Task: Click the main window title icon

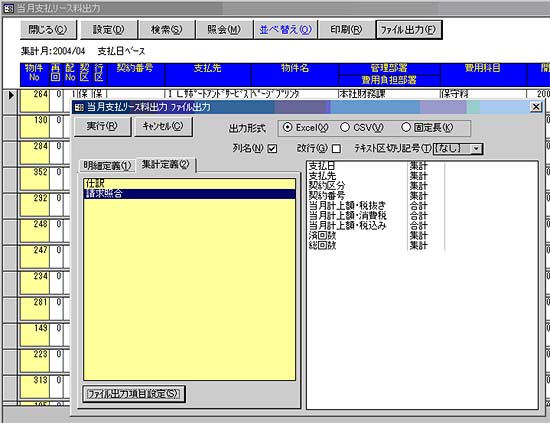Action: (x=8, y=8)
